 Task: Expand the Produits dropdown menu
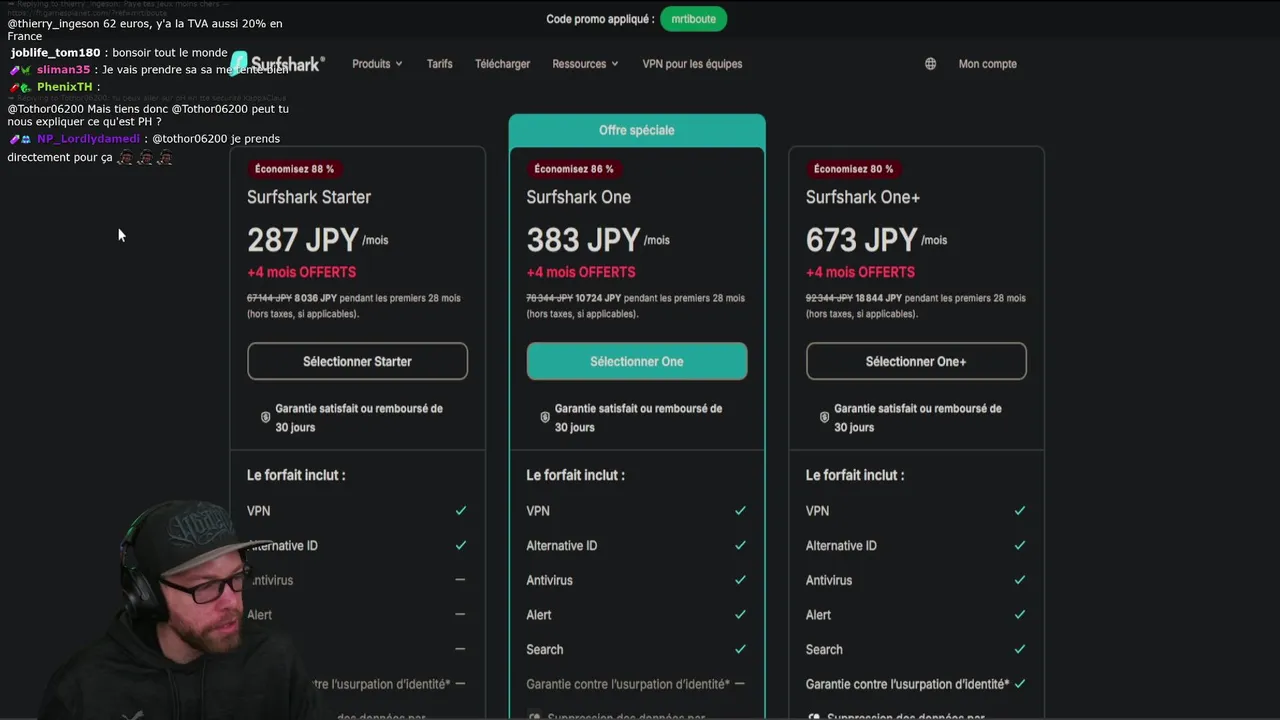pyautogui.click(x=377, y=64)
